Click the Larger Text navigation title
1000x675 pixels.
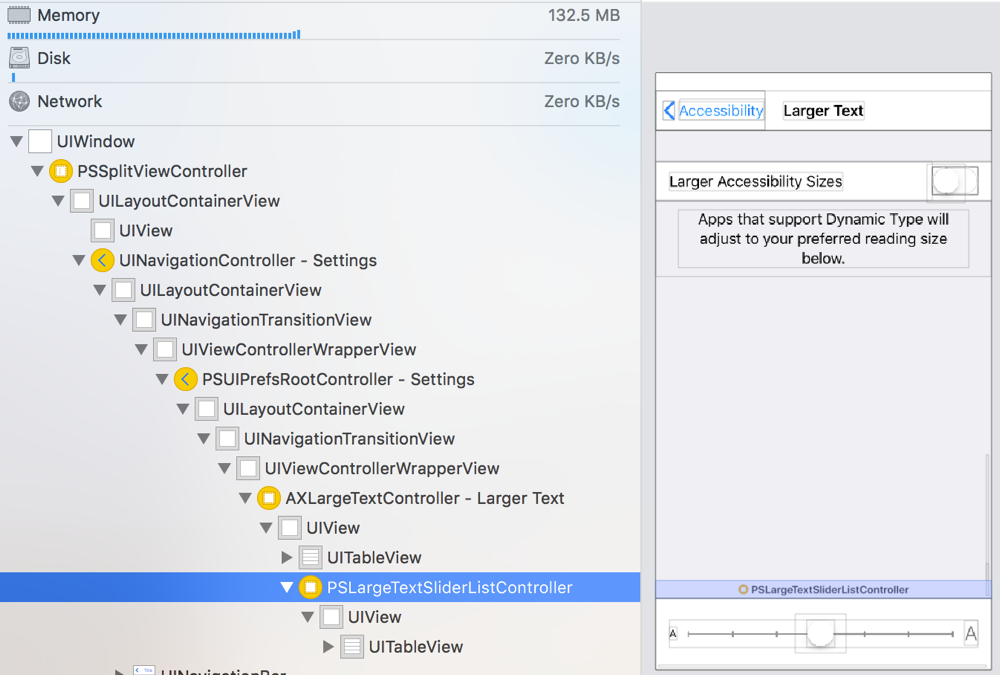[x=823, y=110]
